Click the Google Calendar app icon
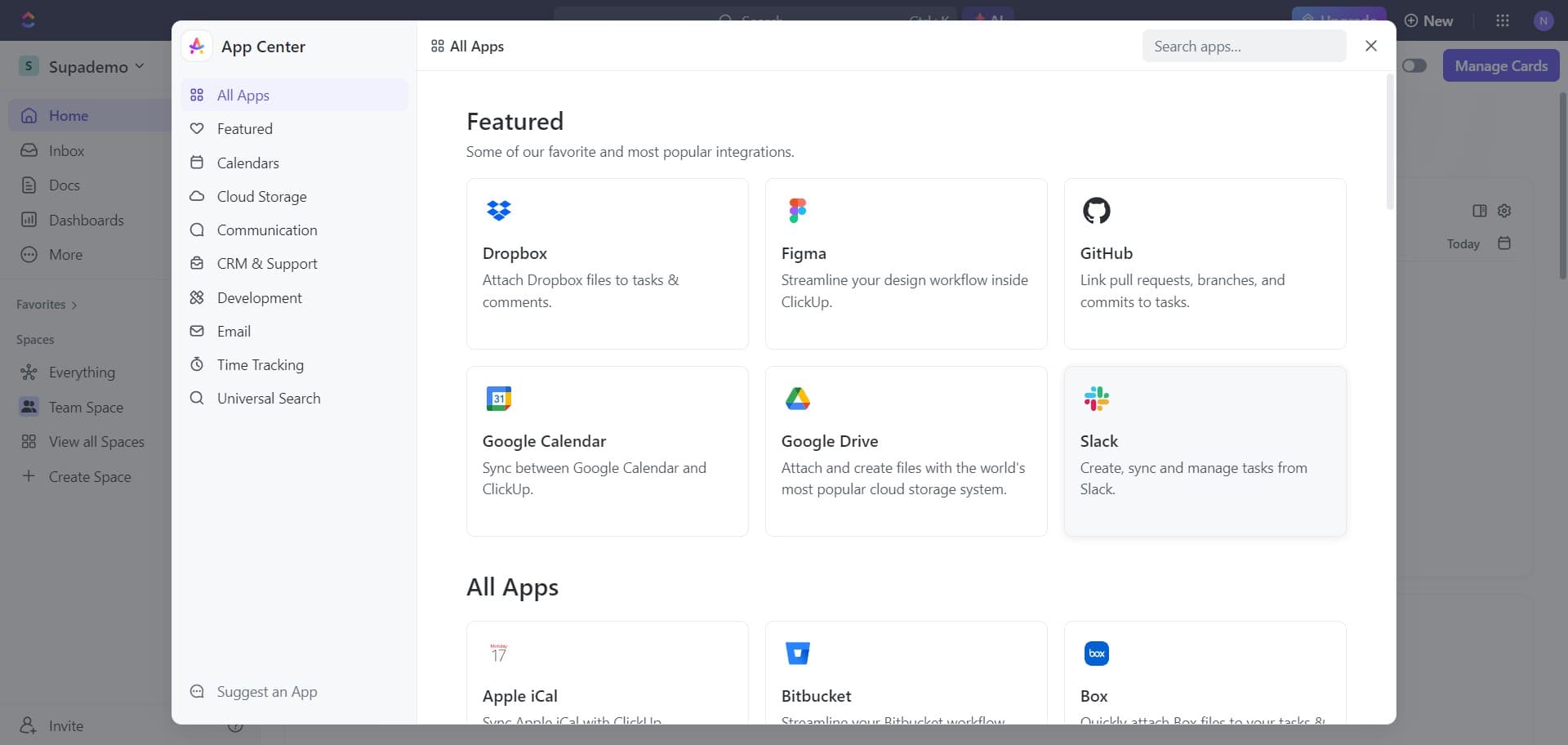Image resolution: width=1568 pixels, height=745 pixels. coord(499,399)
